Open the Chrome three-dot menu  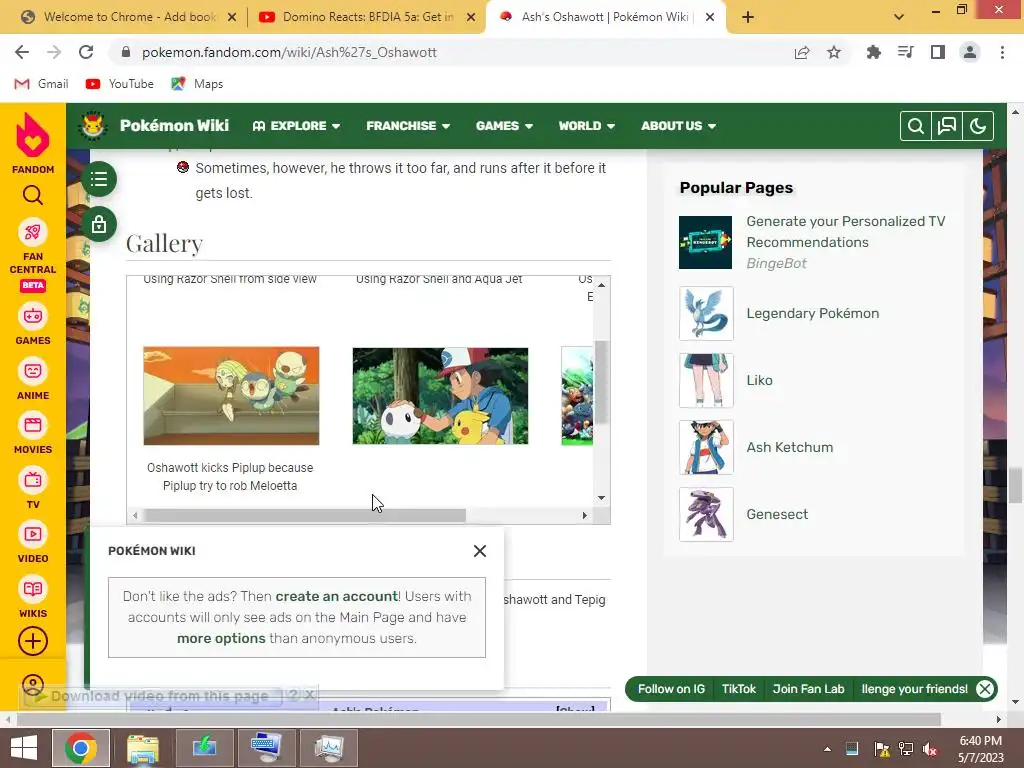point(1002,52)
